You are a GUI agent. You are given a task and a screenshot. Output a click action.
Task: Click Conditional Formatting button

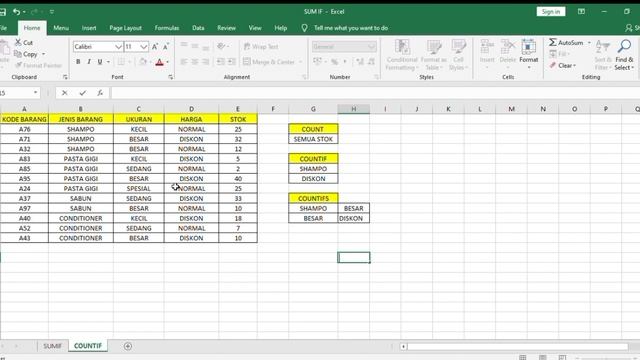coord(402,55)
